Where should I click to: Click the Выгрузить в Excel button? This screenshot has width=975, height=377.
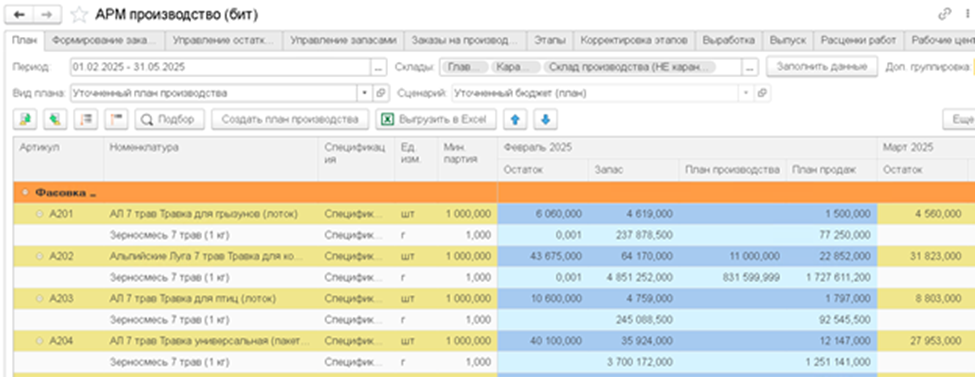click(x=436, y=119)
